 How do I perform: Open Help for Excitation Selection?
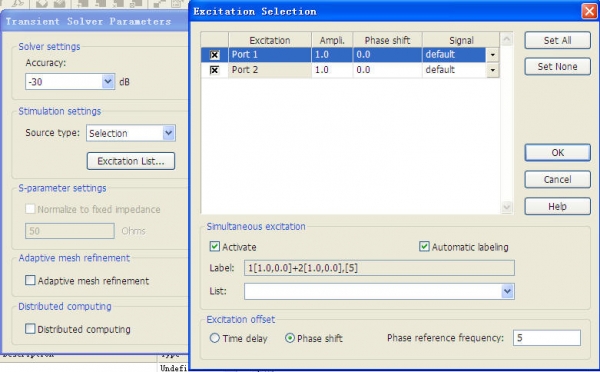pyautogui.click(x=558, y=206)
